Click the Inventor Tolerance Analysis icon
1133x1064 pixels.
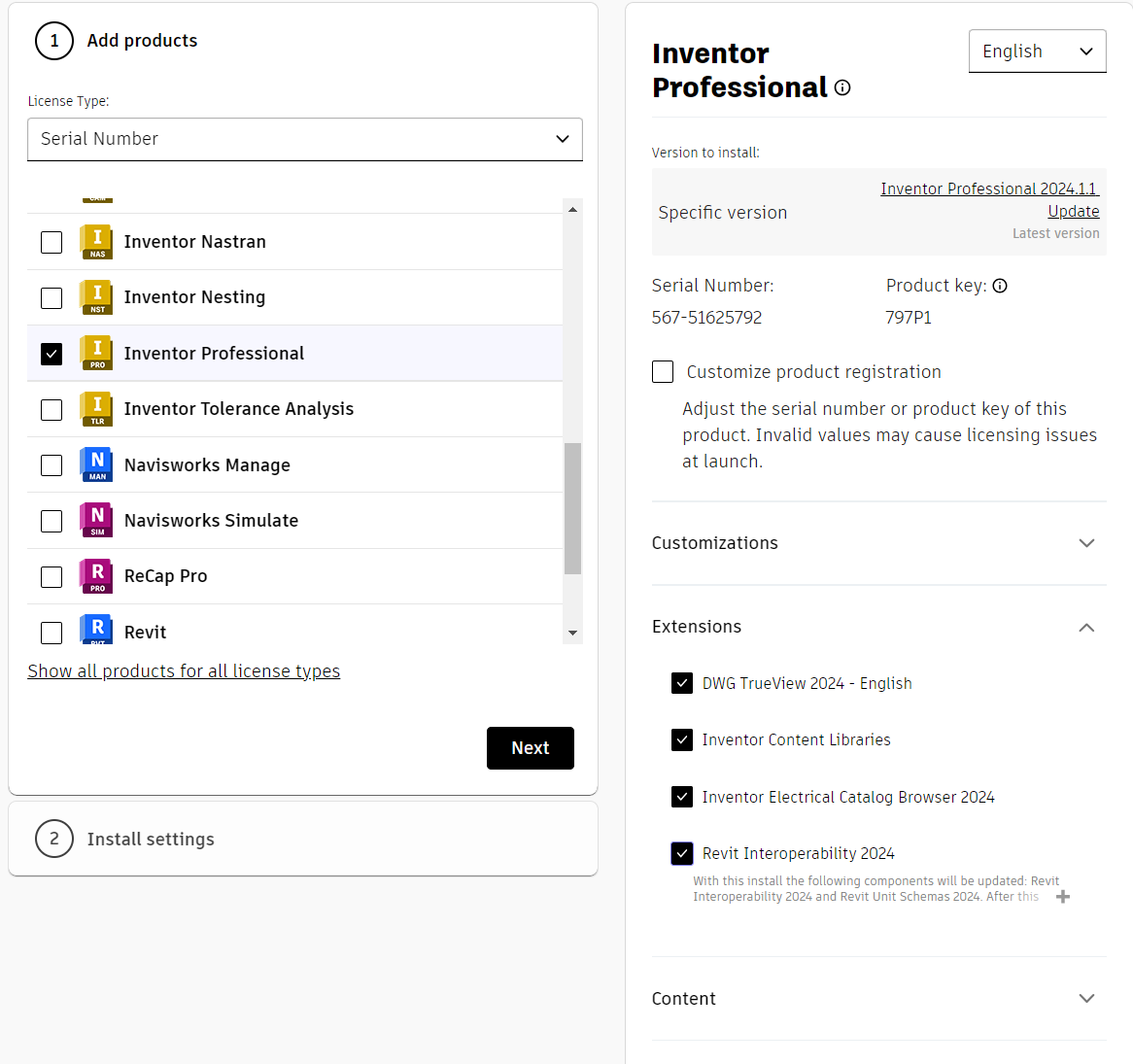tap(96, 409)
